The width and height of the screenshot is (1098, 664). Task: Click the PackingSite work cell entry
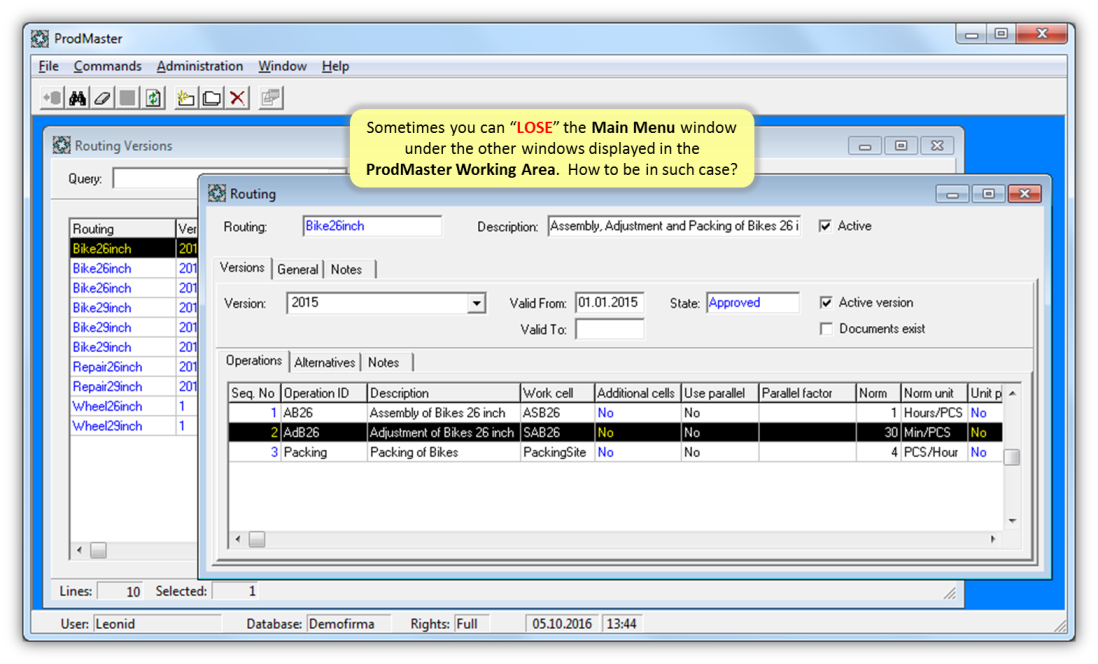pyautogui.click(x=557, y=452)
